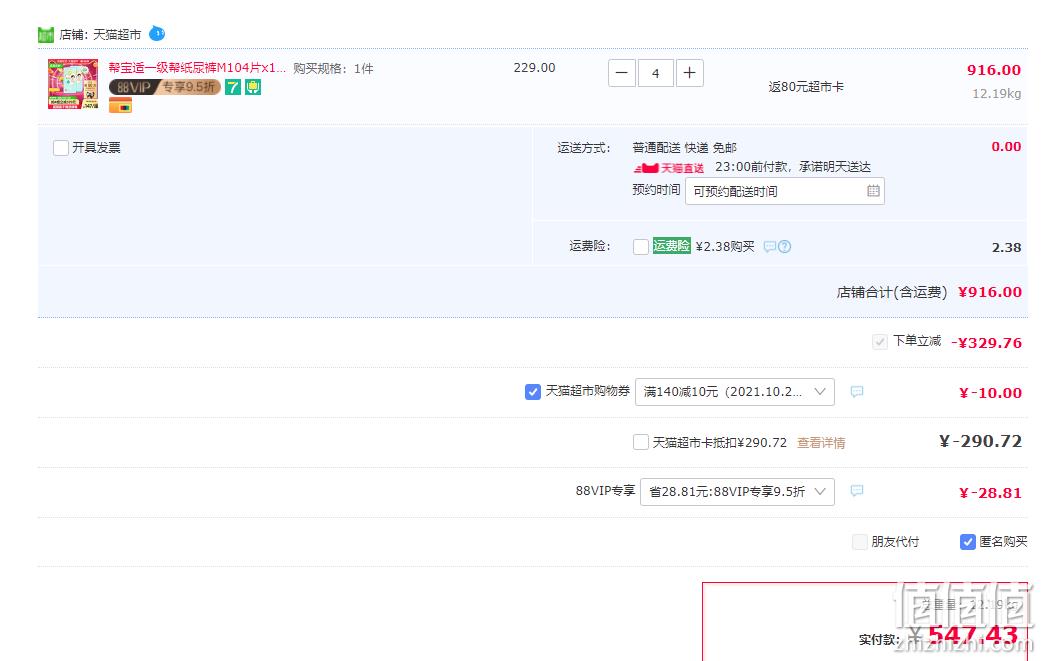The image size is (1043, 661).
Task: Uncheck the 天猫超市购物券 checkbox
Action: coord(533,392)
